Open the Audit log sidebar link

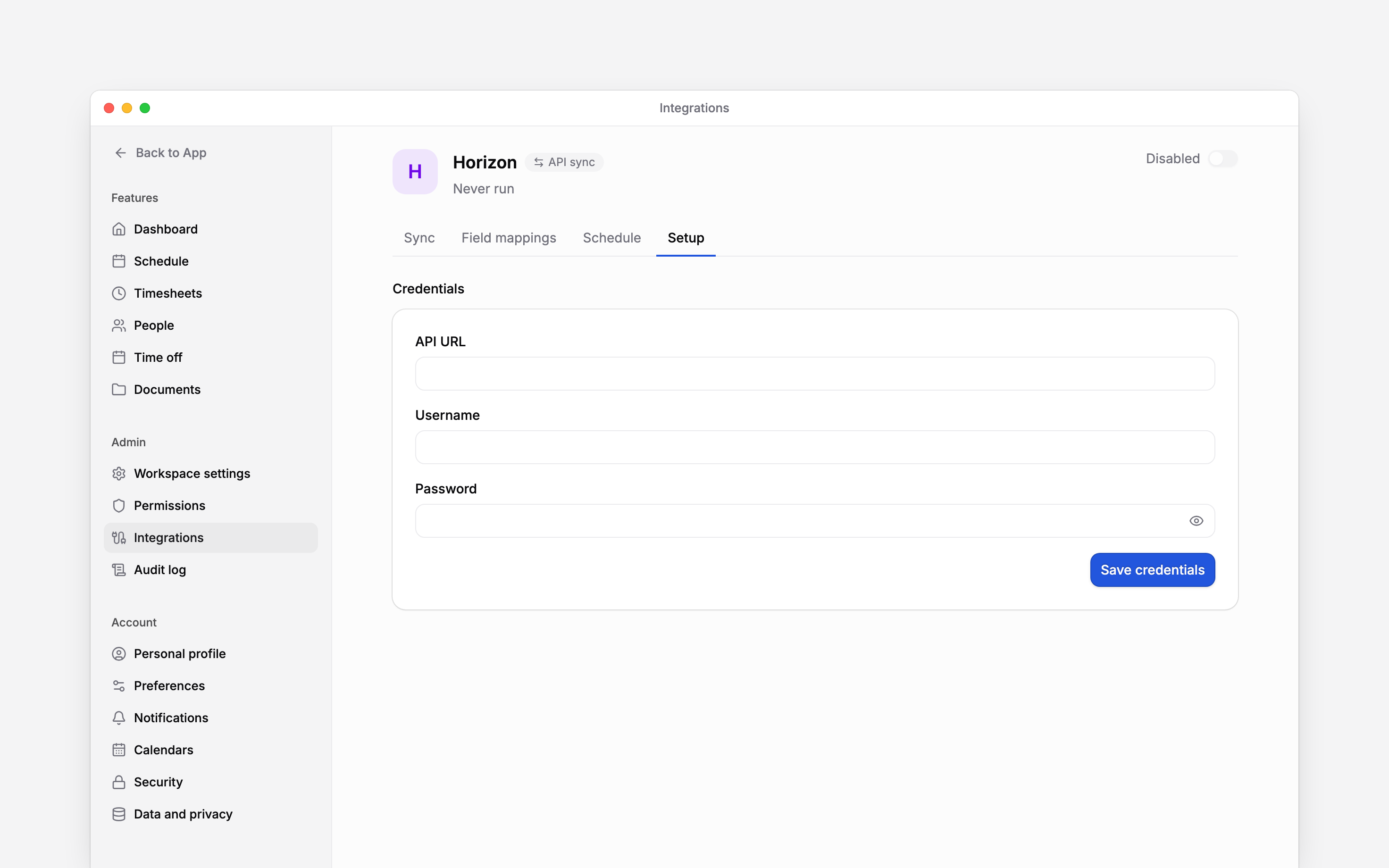click(x=210, y=570)
